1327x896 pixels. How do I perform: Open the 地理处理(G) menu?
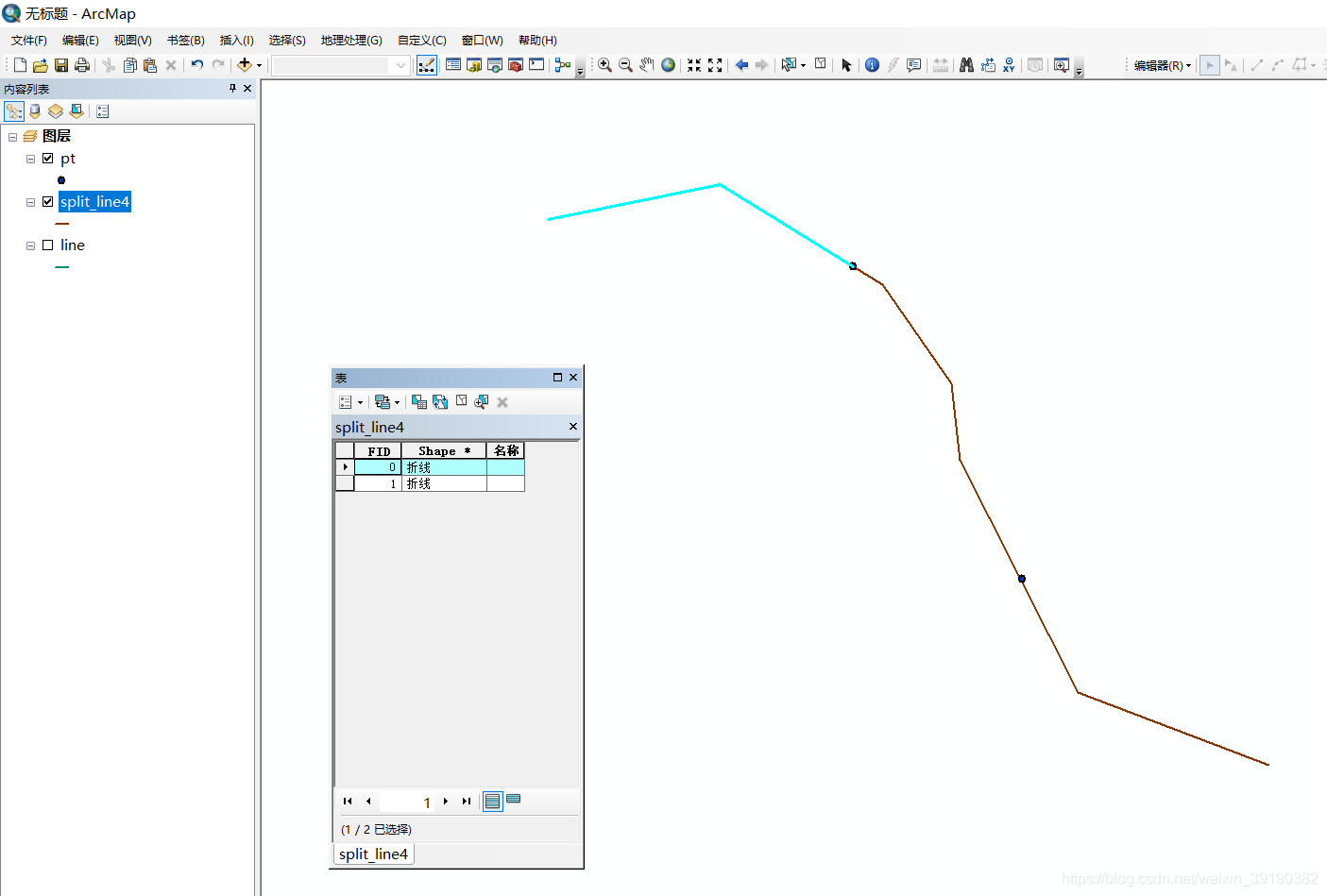tap(351, 41)
